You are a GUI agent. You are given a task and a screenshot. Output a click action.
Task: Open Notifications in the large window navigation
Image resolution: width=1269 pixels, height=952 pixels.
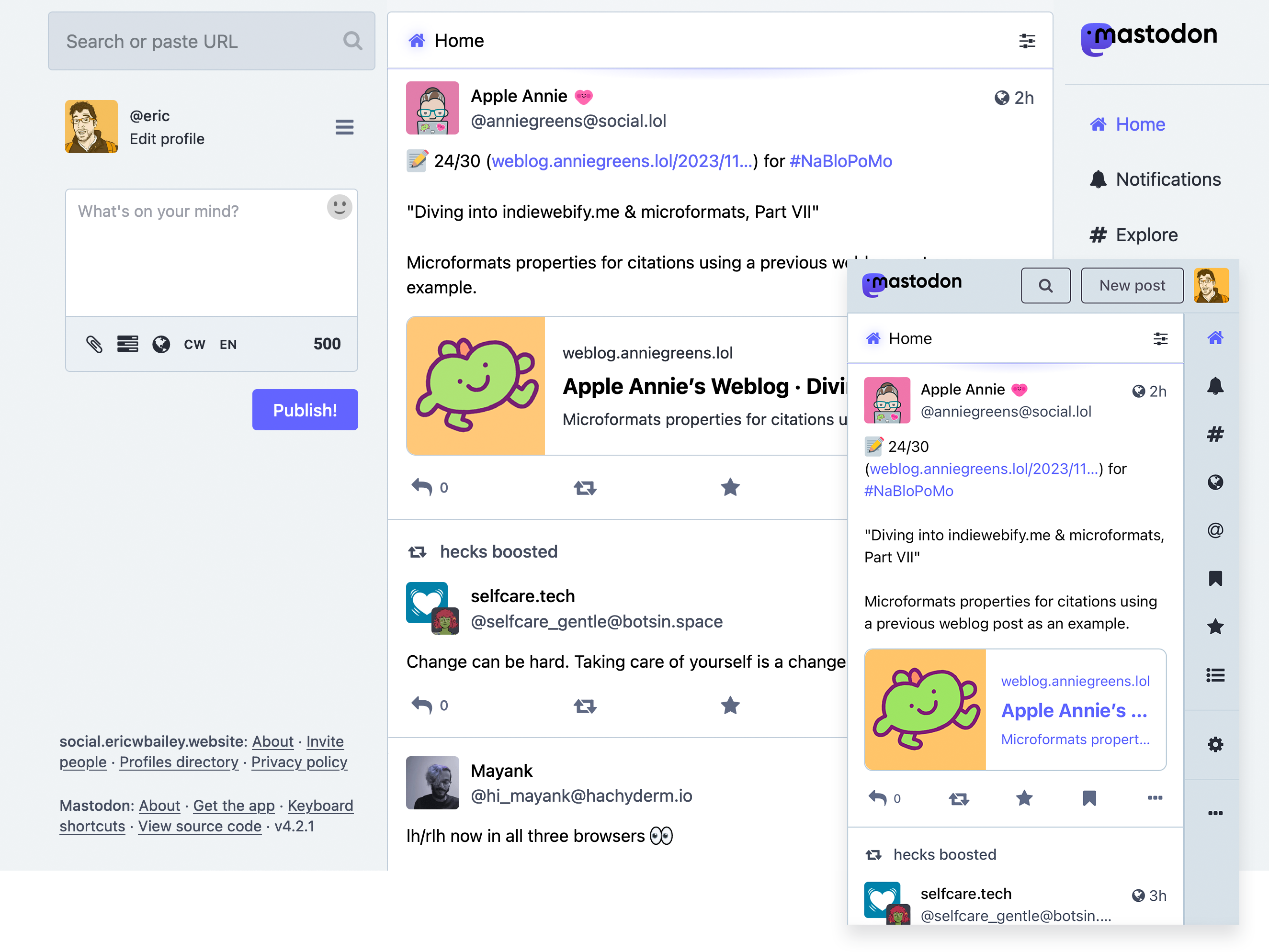click(x=1155, y=179)
